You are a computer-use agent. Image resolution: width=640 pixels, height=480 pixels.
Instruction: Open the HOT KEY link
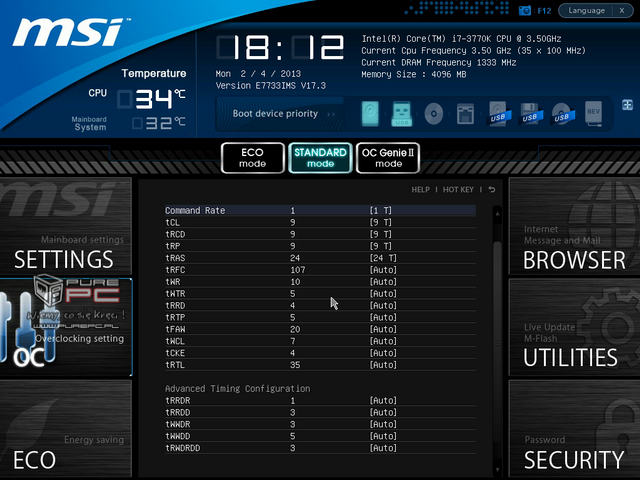click(458, 190)
